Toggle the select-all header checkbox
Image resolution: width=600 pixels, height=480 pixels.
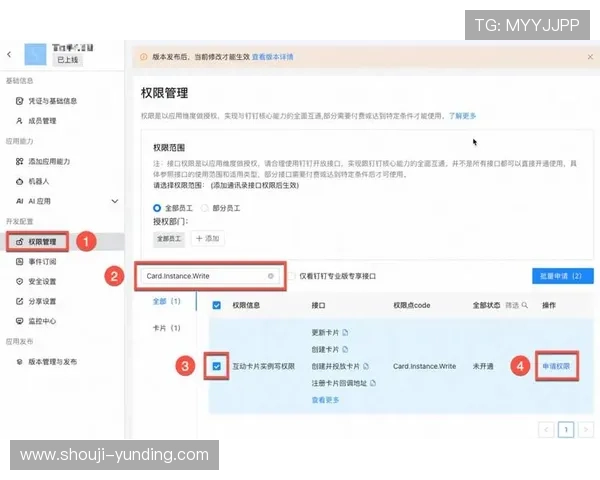[217, 305]
